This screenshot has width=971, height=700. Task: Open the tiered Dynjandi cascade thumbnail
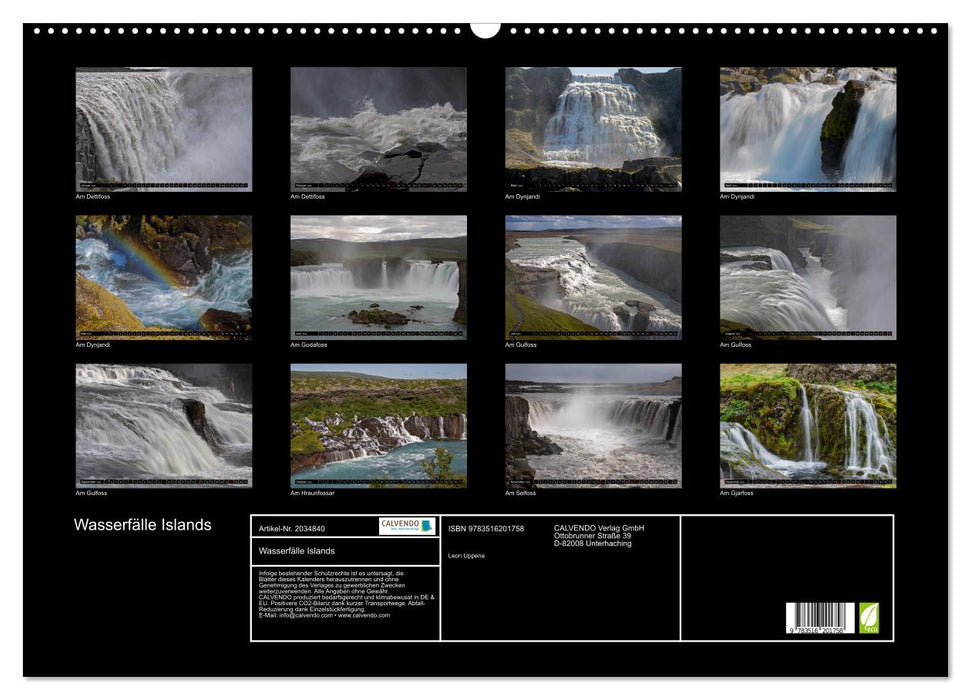point(593,129)
